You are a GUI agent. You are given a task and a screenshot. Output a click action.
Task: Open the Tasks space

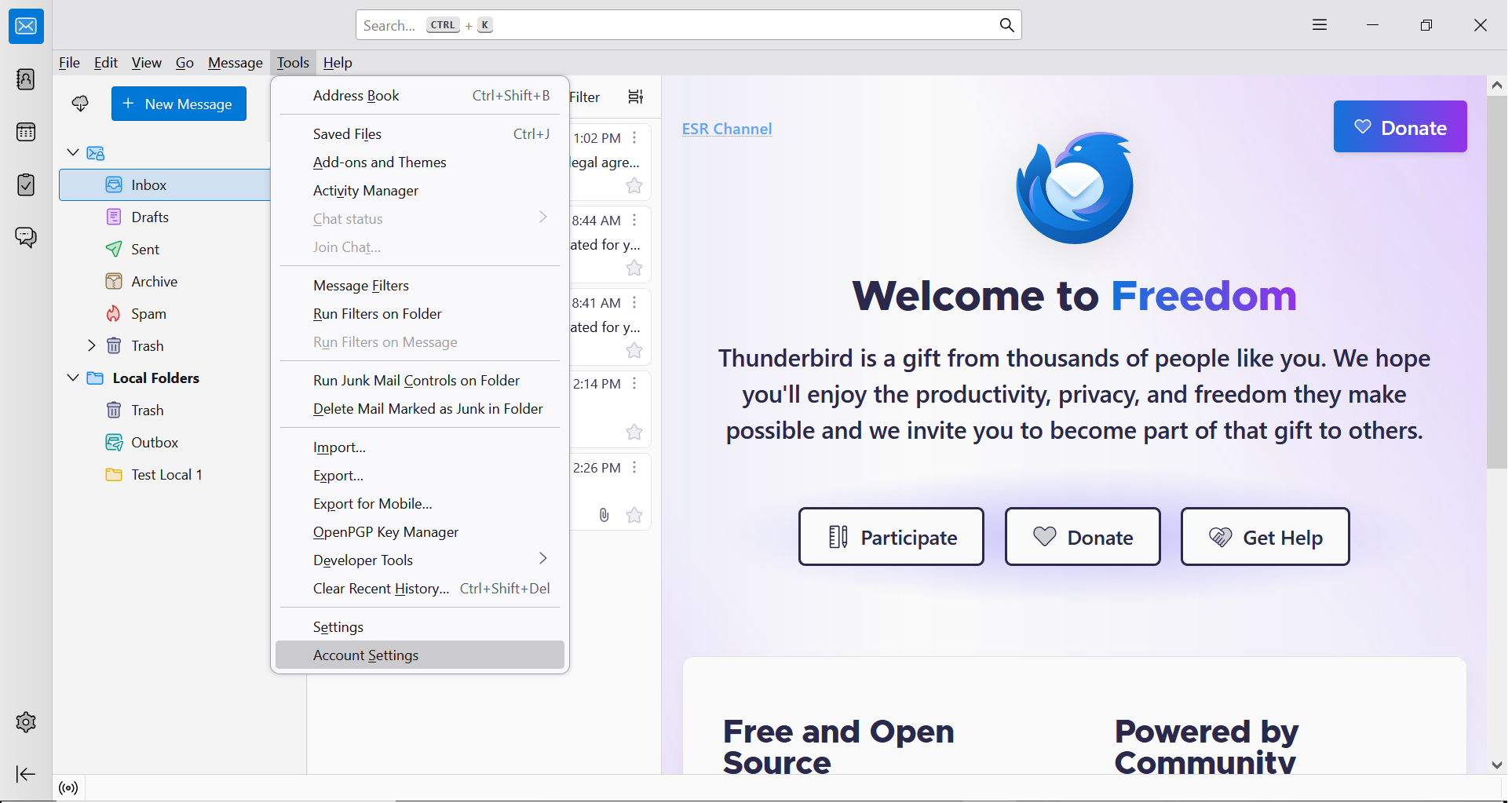pos(26,184)
